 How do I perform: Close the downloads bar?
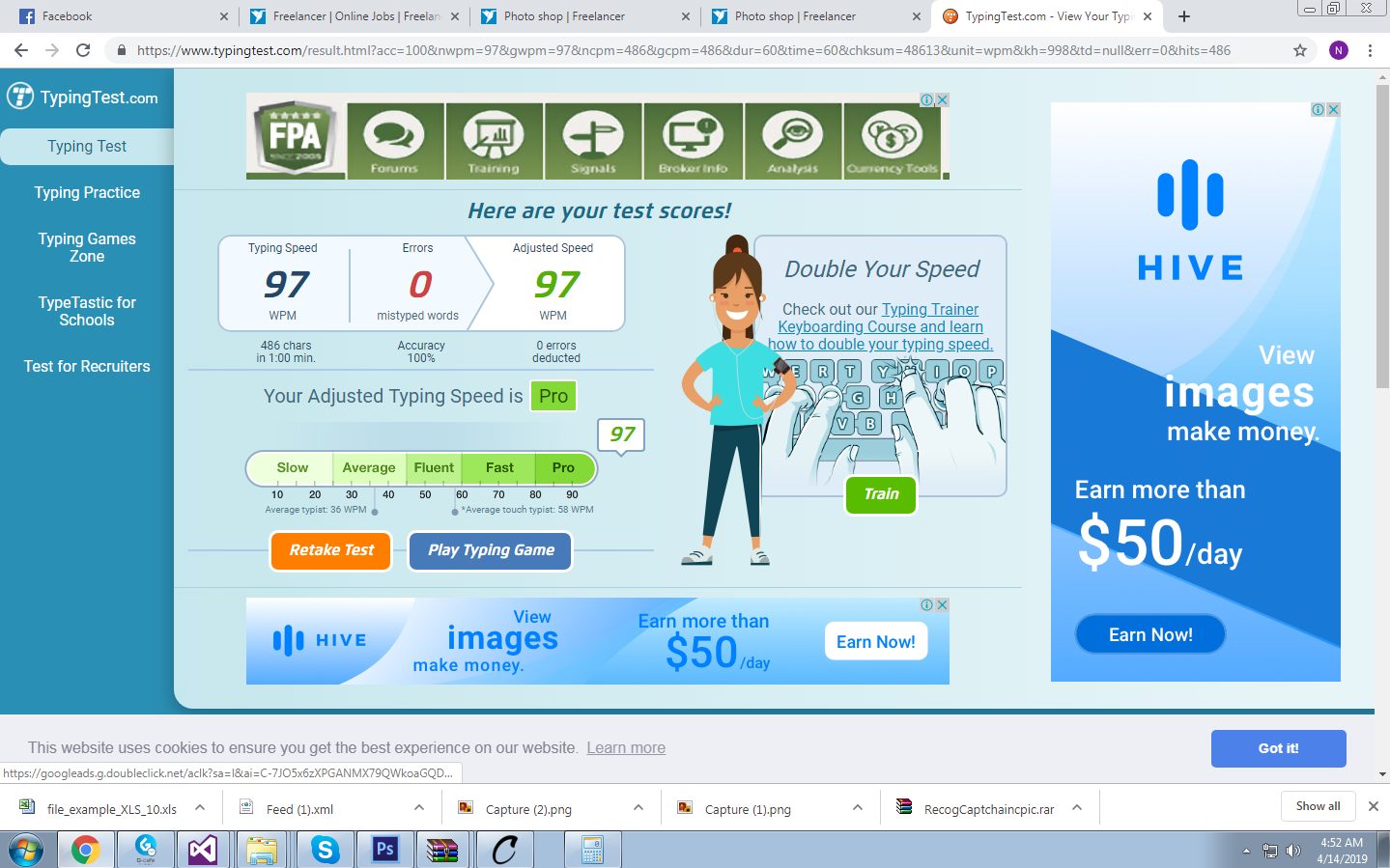click(1374, 806)
